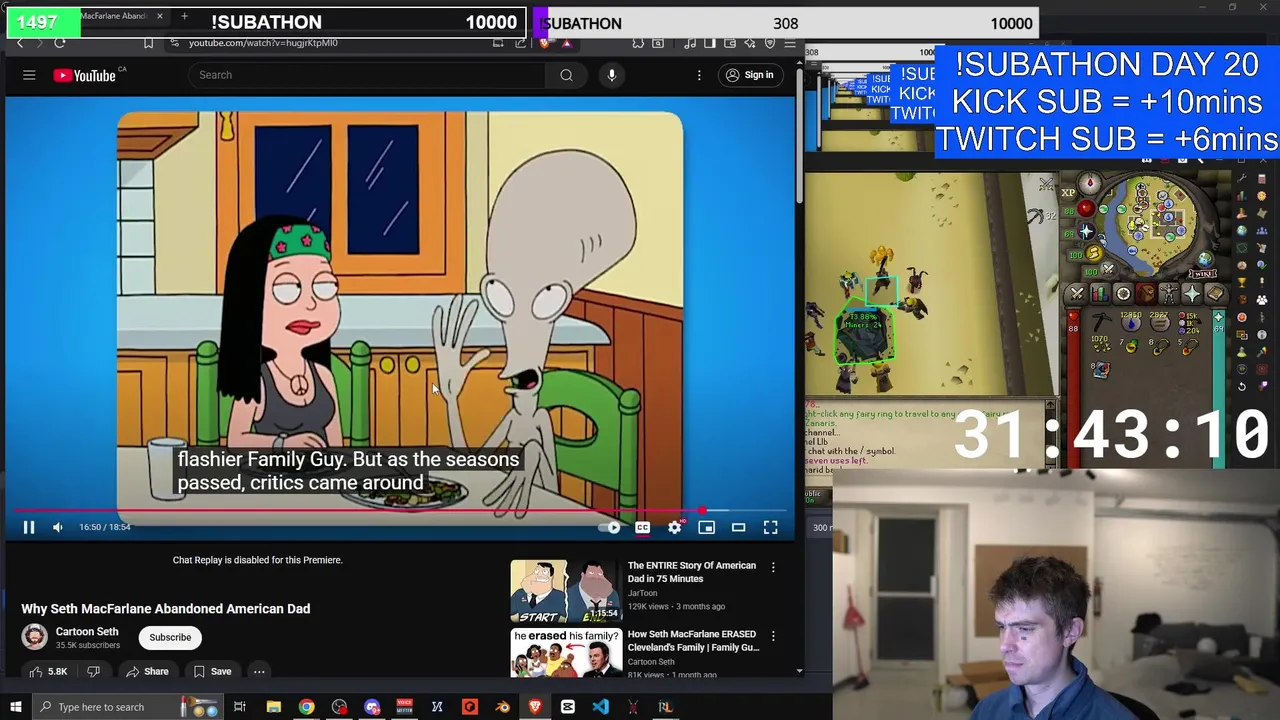Open the world map globe orb
The image size is (1280, 720).
(x=1204, y=257)
